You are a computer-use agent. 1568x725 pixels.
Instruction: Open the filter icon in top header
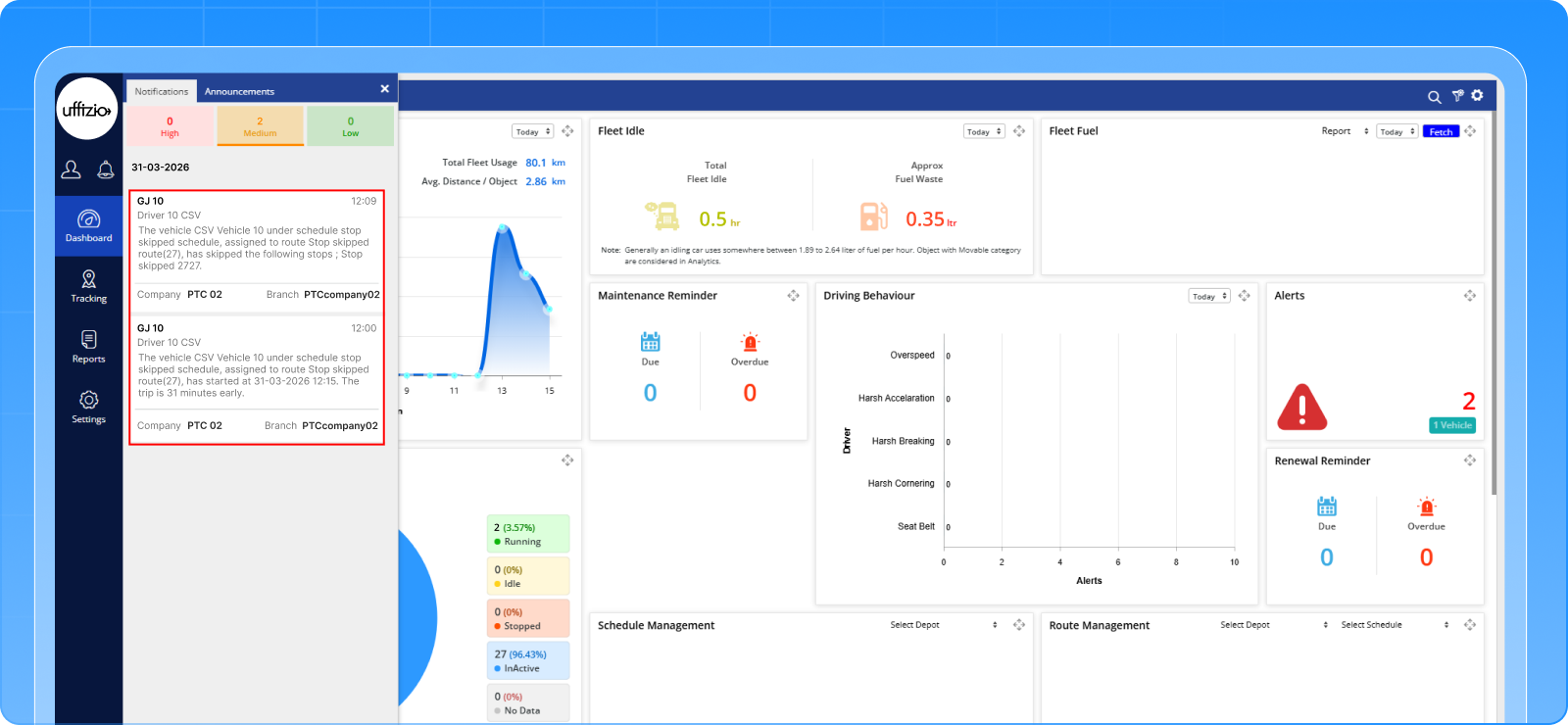[1457, 96]
